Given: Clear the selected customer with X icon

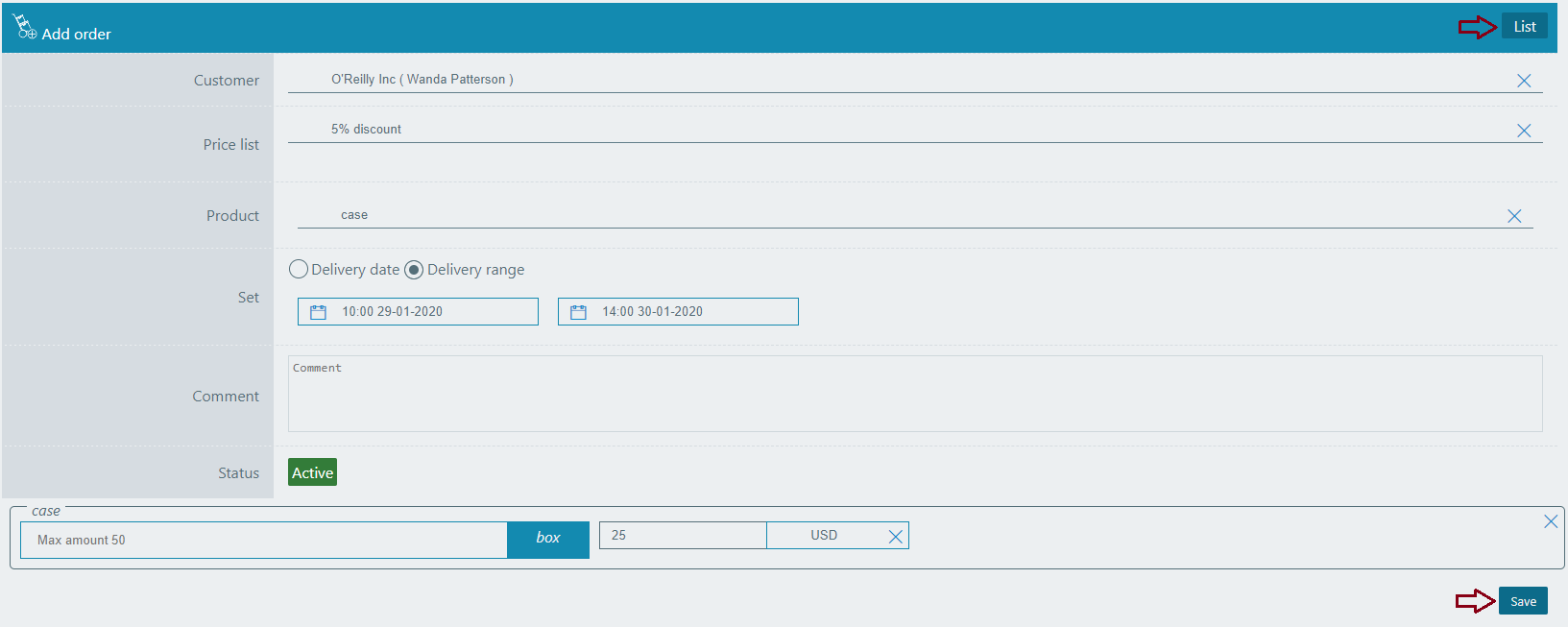Looking at the screenshot, I should 1523,81.
